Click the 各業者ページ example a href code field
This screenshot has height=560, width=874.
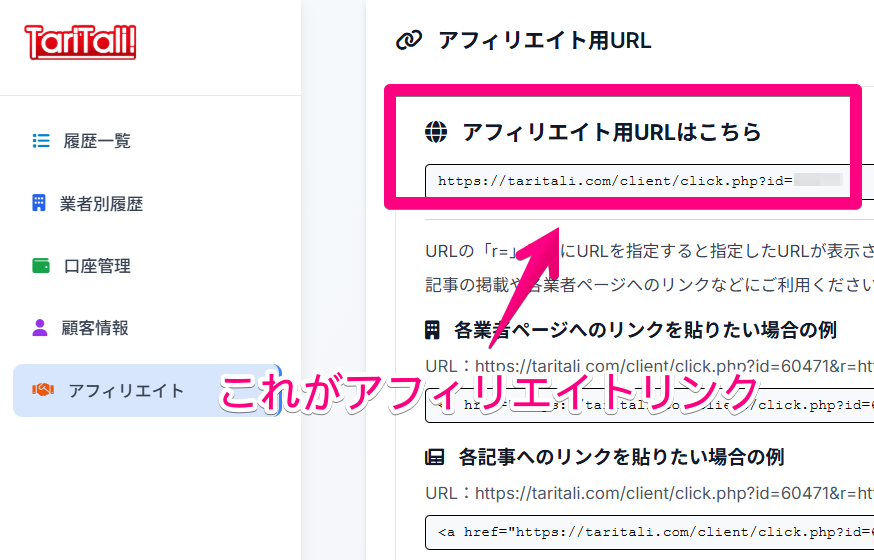click(649, 405)
